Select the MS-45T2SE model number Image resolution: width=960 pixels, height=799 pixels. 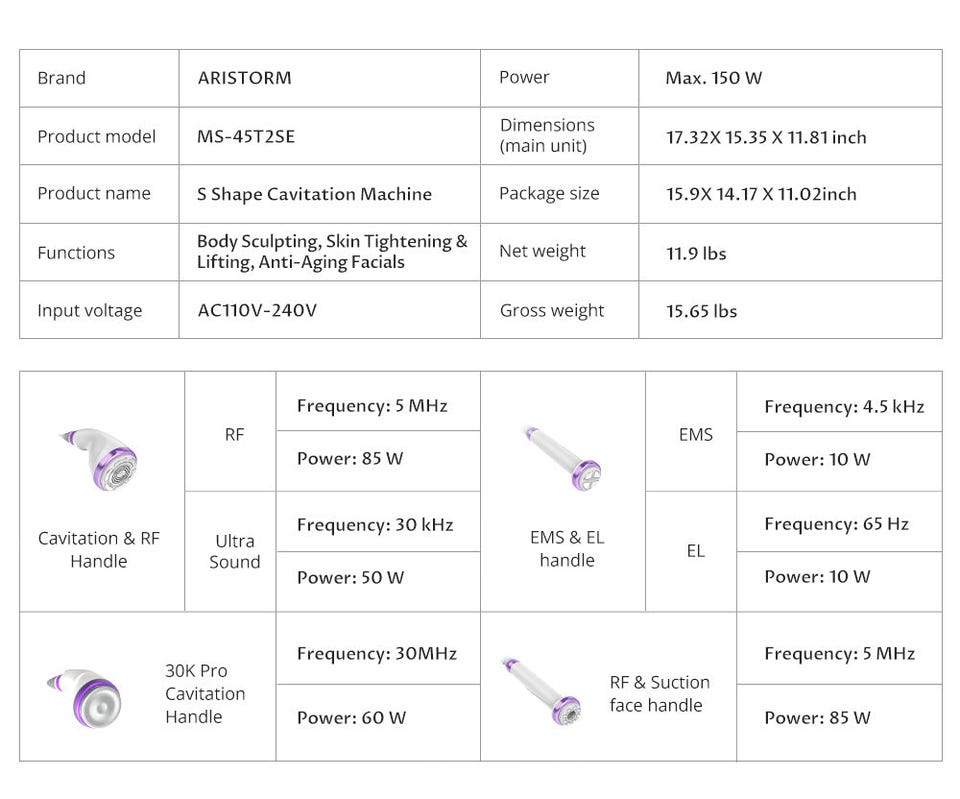point(246,136)
